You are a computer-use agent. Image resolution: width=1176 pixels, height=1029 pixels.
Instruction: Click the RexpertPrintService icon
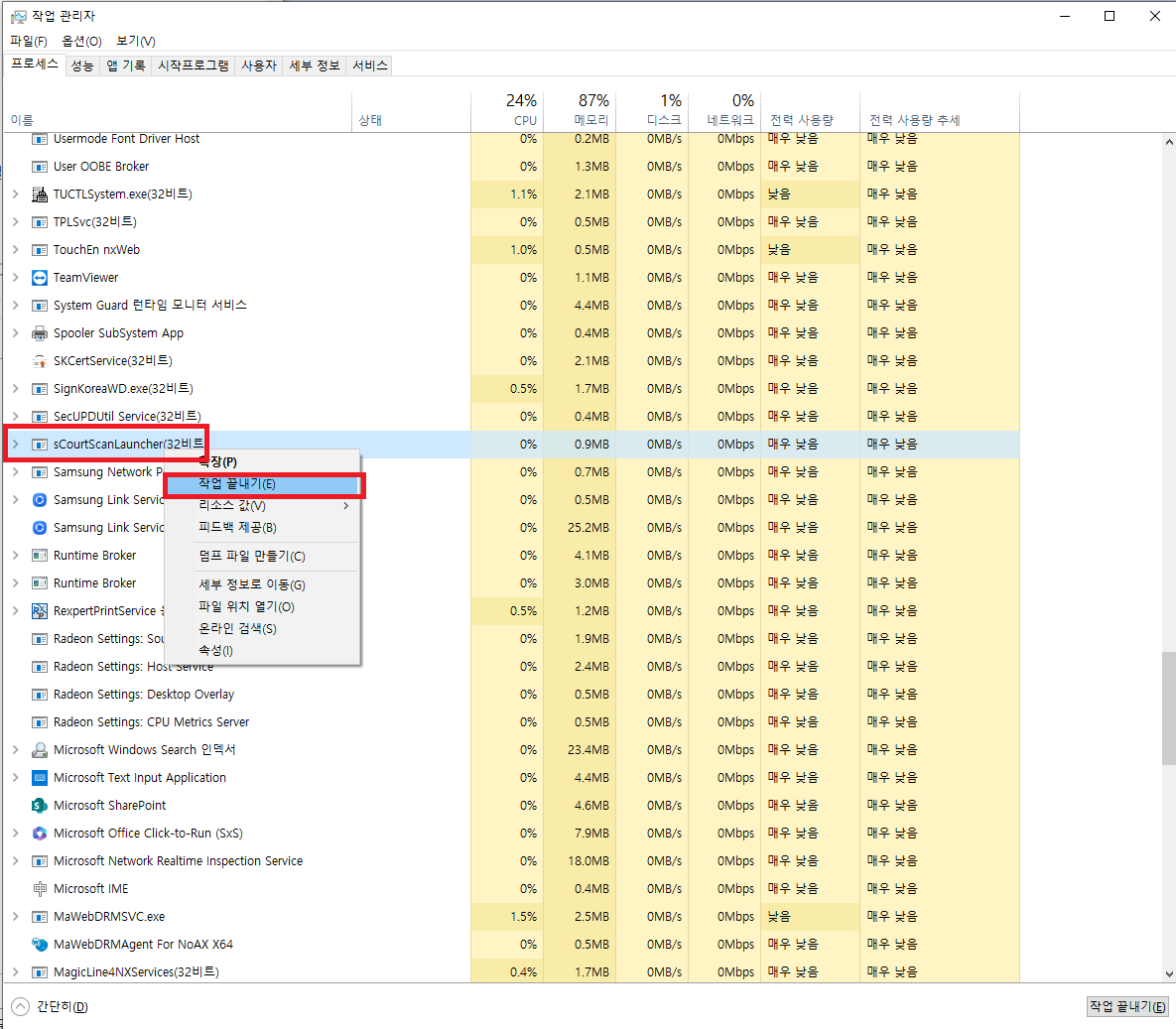click(x=40, y=611)
